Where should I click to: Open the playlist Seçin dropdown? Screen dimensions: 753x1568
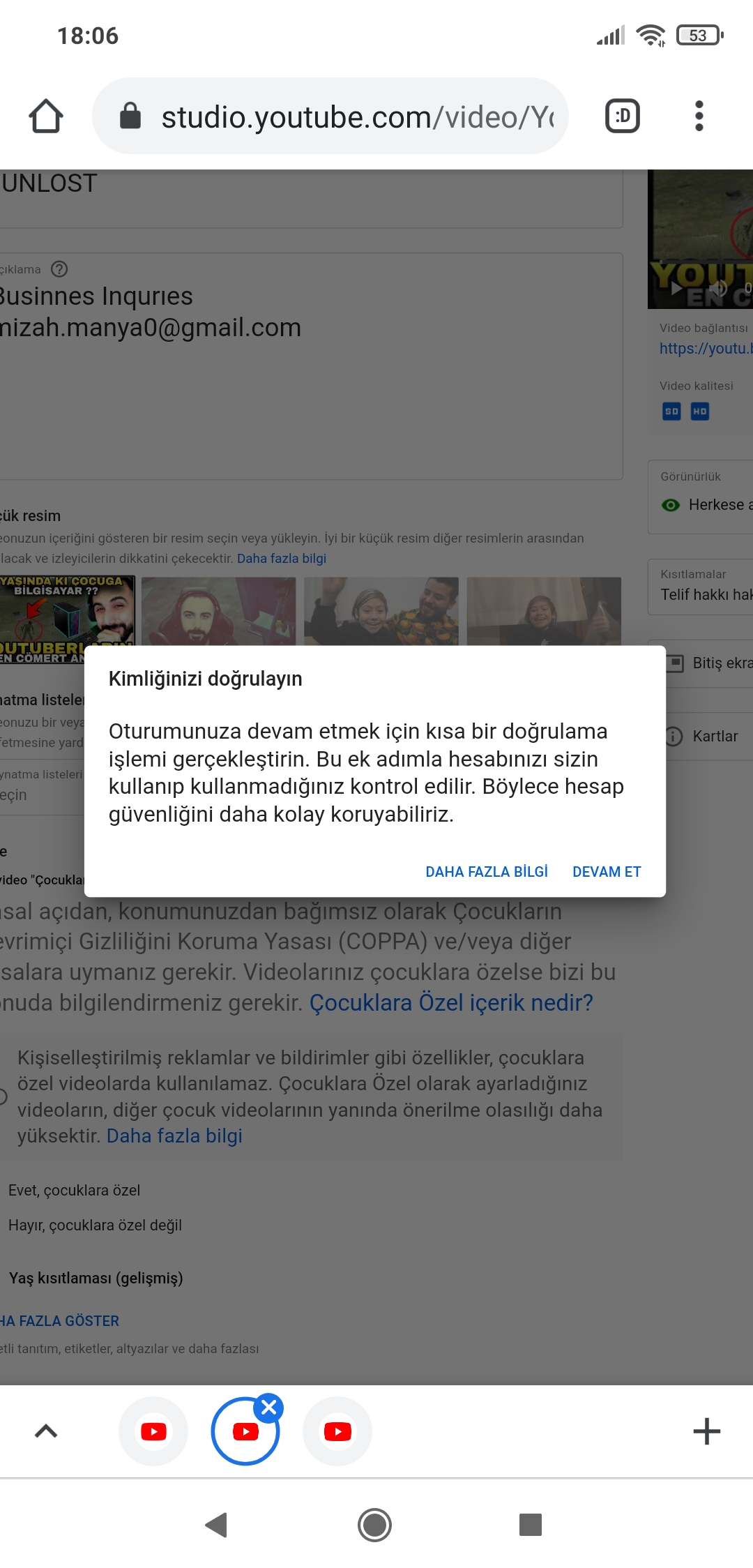pos(42,789)
